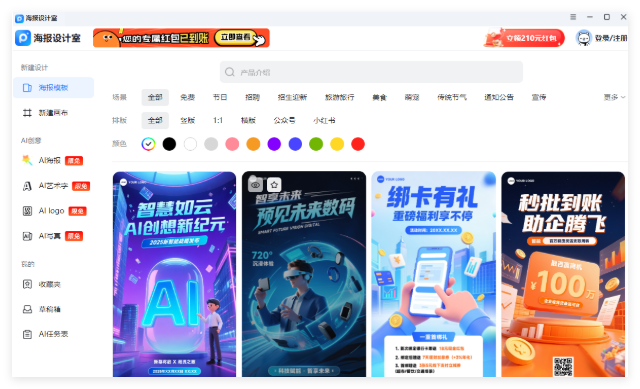The height and width of the screenshot is (389, 640).
Task: Pick the white color swatch
Action: coord(190,144)
